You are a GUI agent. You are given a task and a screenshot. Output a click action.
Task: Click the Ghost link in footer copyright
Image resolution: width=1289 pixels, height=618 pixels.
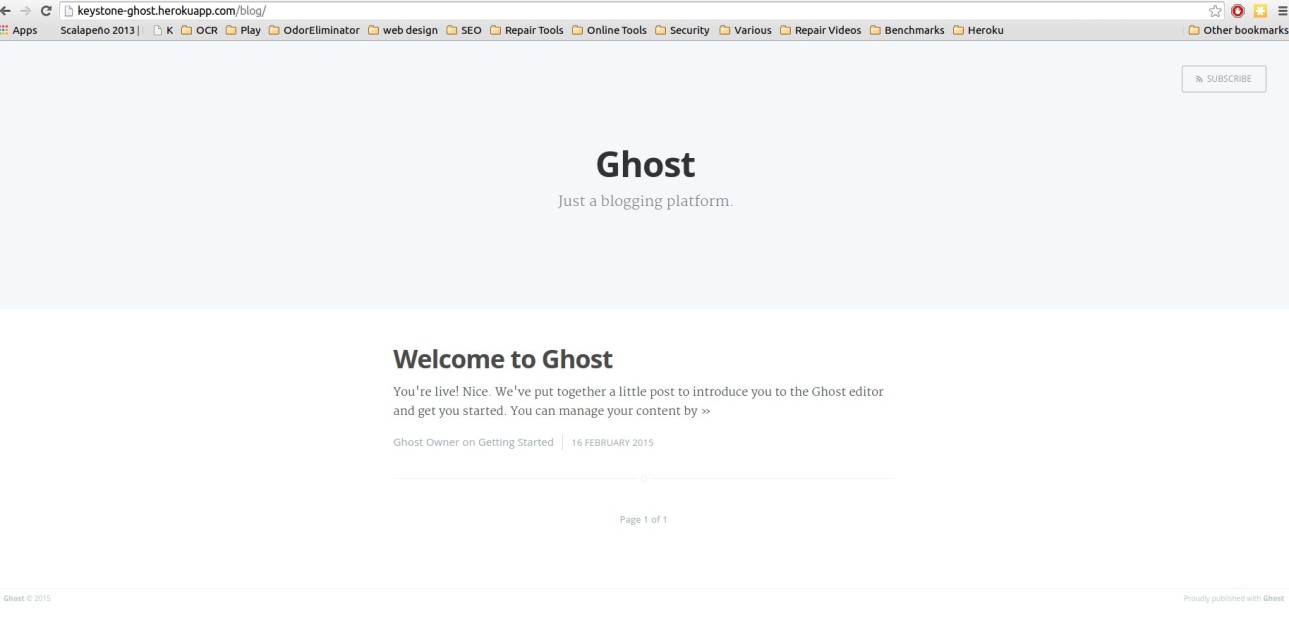(x=14, y=599)
